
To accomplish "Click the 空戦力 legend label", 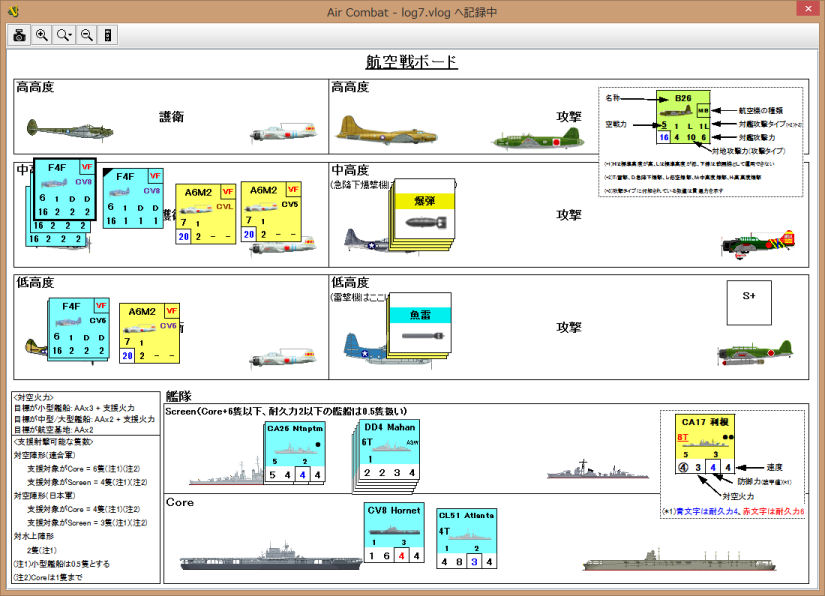I will (x=616, y=124).
